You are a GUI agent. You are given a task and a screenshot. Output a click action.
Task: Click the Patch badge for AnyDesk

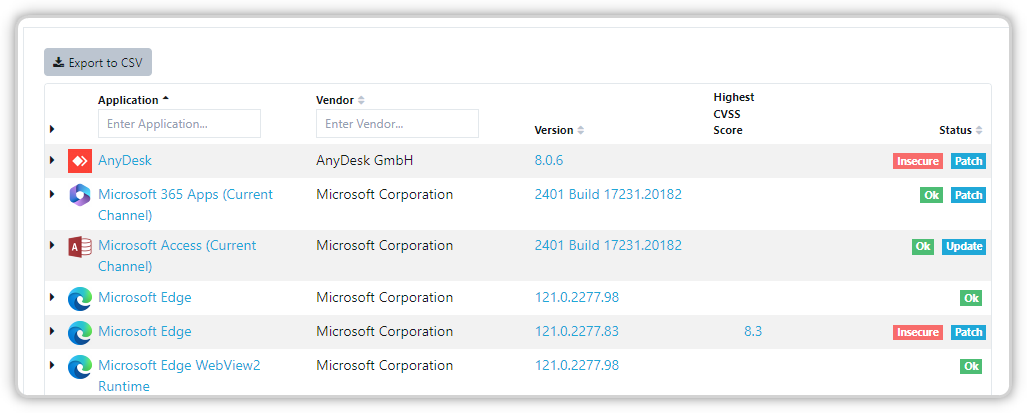click(x=968, y=161)
